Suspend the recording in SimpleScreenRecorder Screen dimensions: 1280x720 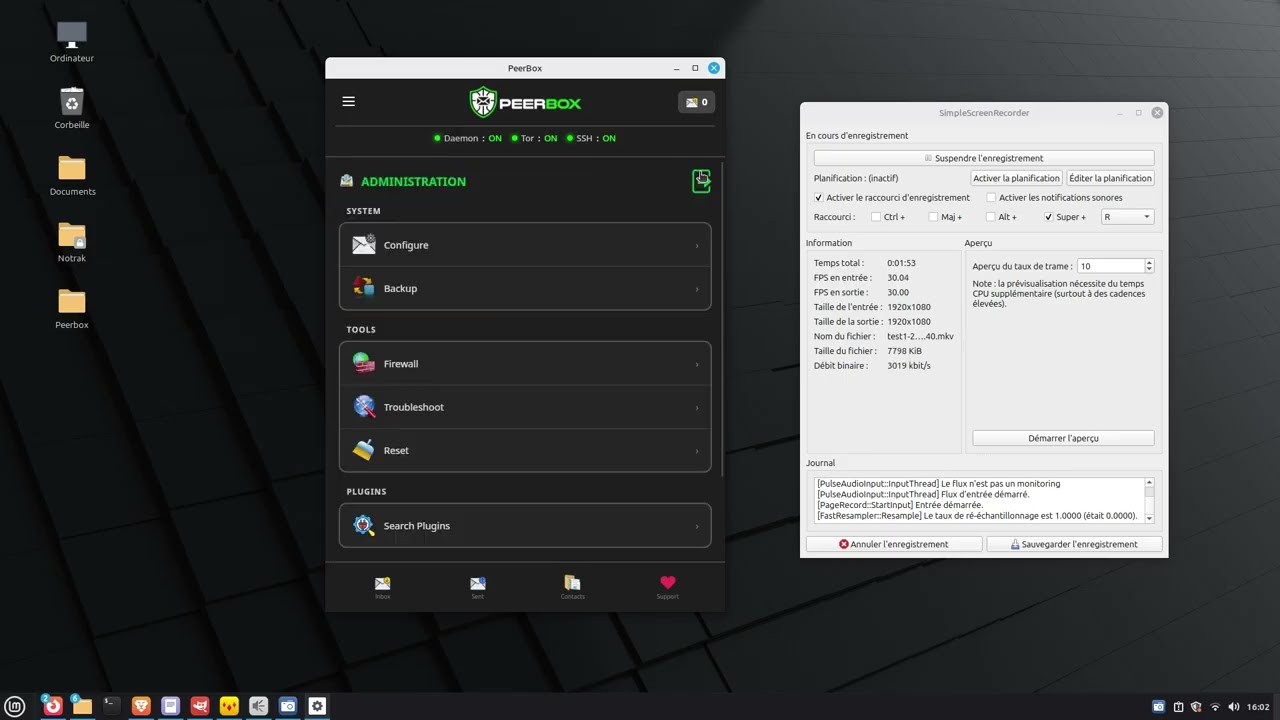tap(984, 158)
